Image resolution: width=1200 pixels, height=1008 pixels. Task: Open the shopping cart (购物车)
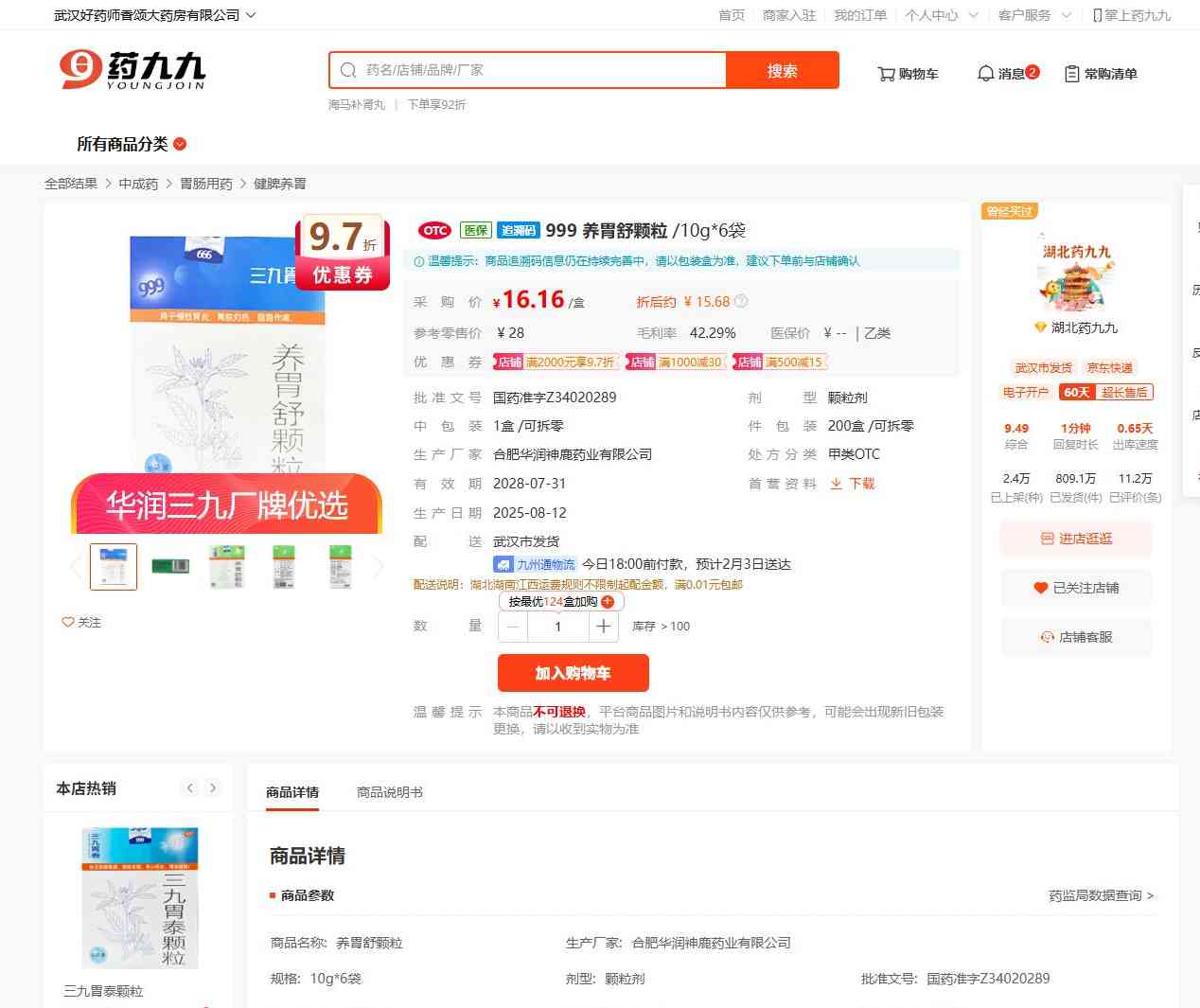(908, 74)
